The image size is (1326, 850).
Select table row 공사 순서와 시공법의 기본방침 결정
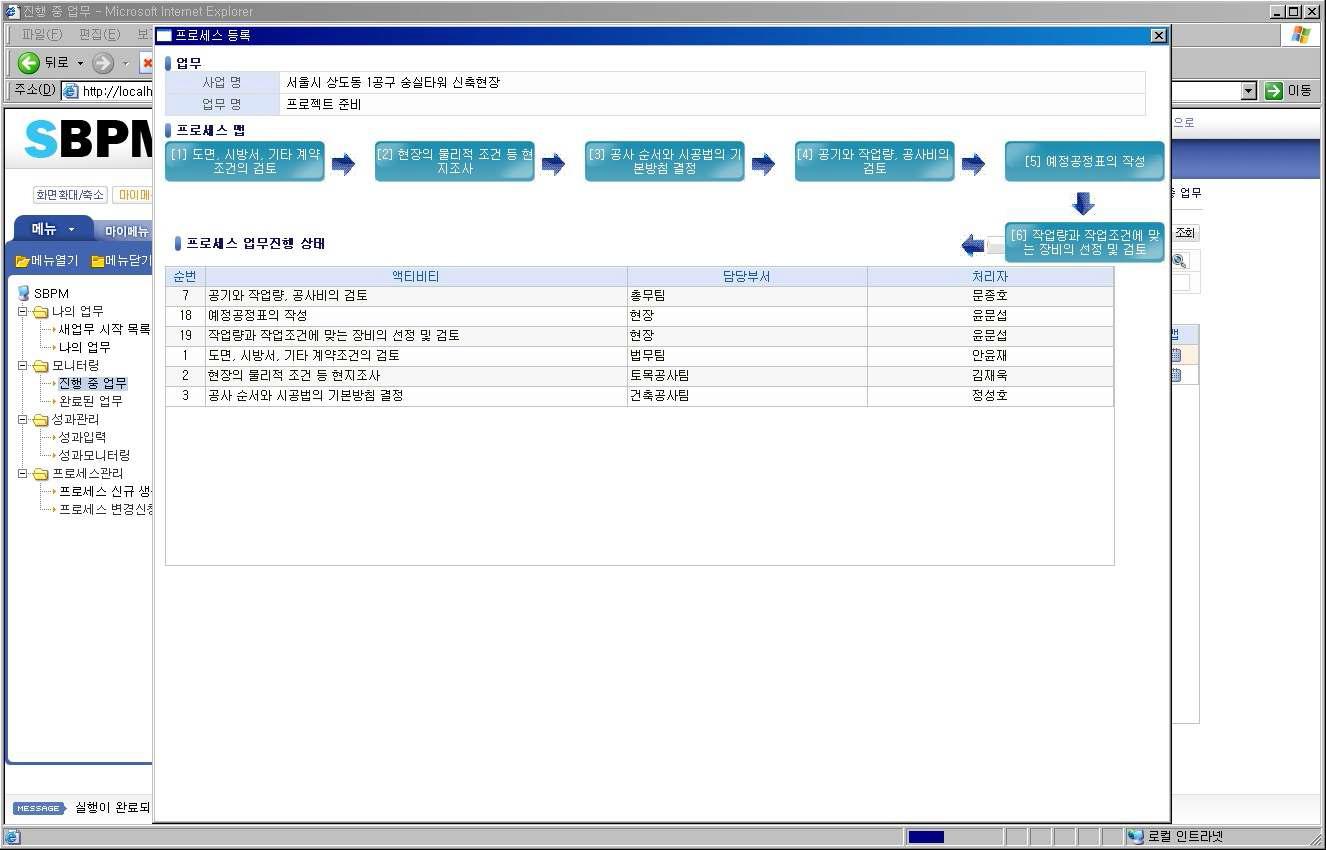point(639,396)
